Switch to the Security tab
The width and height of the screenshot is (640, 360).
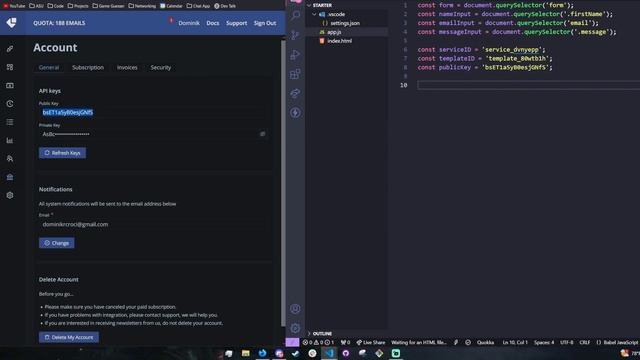[161, 67]
